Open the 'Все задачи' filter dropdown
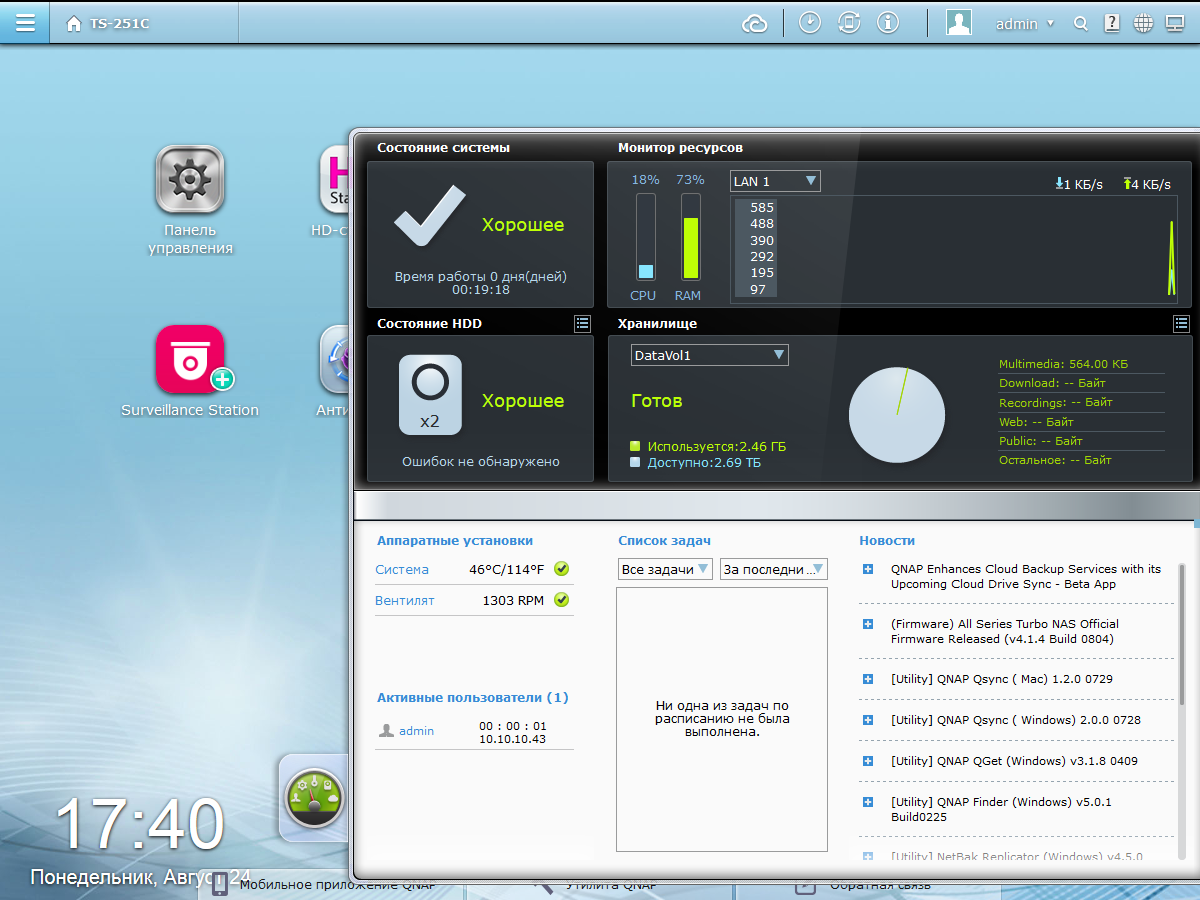This screenshot has height=900, width=1200. [x=665, y=569]
